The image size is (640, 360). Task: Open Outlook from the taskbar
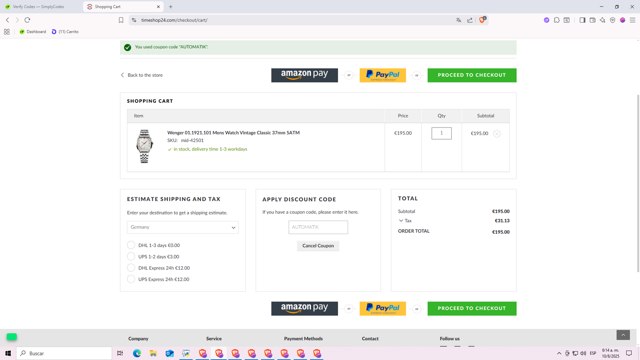click(169, 353)
